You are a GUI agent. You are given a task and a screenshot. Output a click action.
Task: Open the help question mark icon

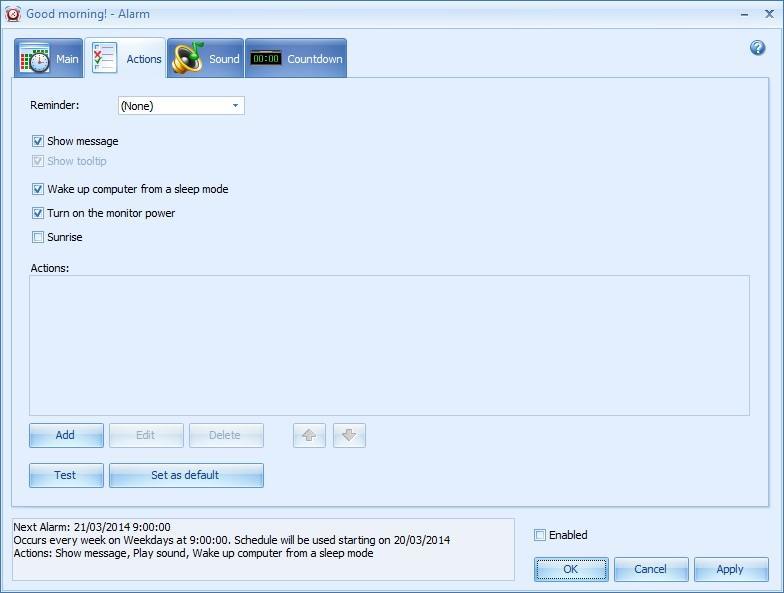click(x=757, y=48)
